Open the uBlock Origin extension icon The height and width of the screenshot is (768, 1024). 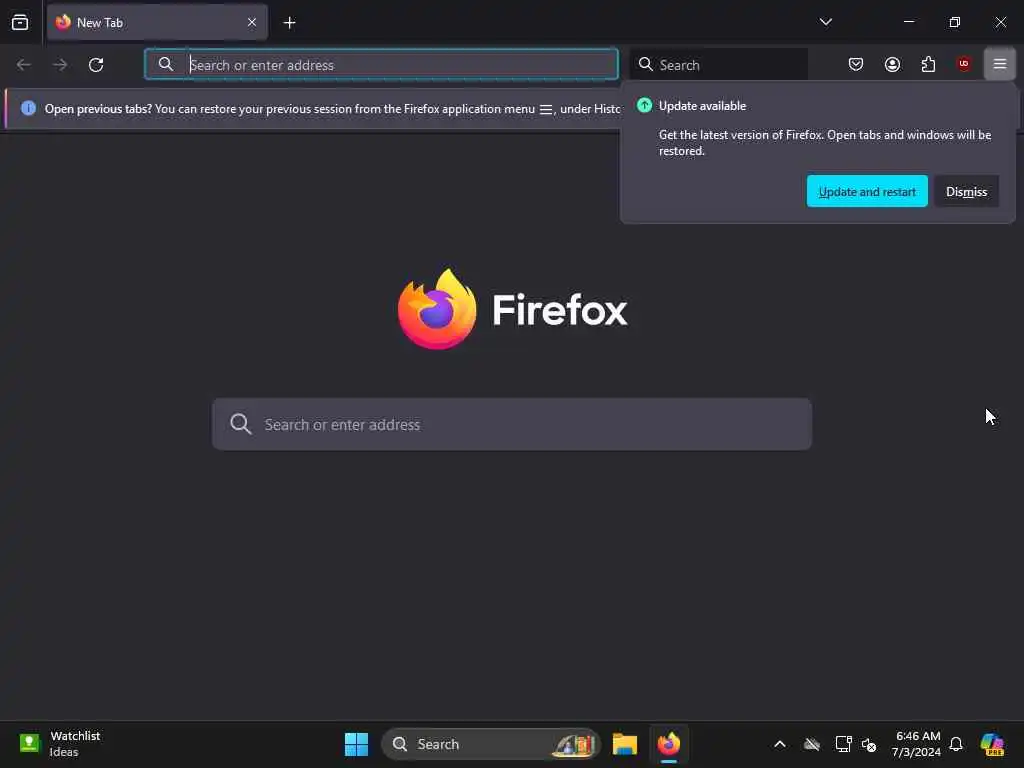pyautogui.click(x=964, y=64)
